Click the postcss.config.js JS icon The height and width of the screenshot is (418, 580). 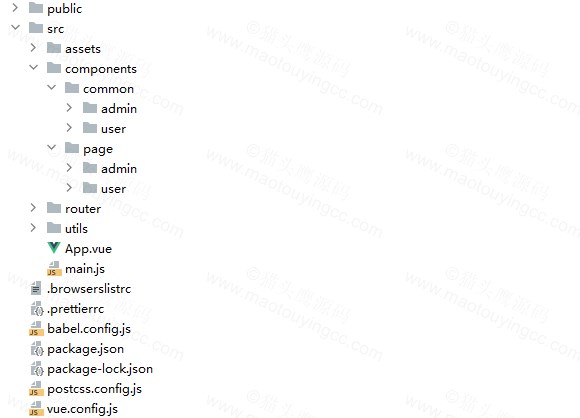[x=36, y=388]
